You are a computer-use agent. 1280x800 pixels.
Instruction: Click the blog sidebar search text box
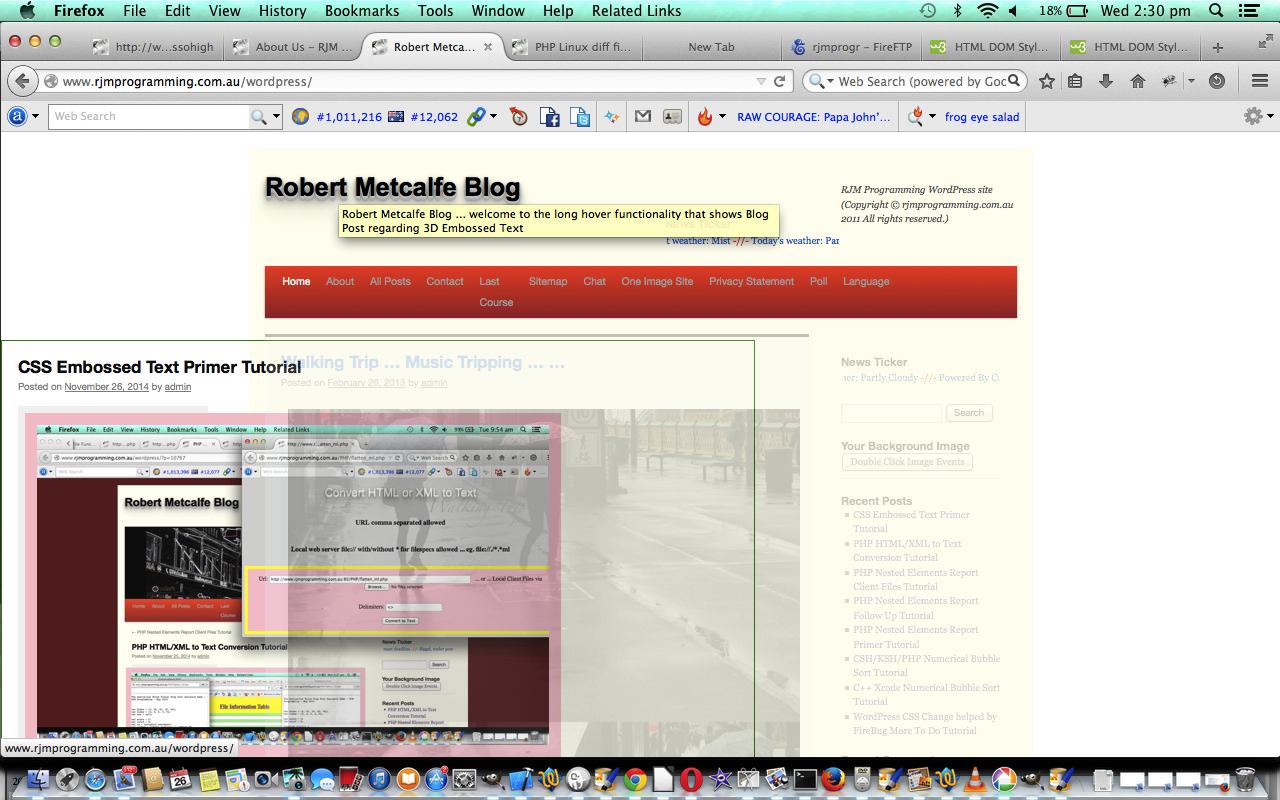[891, 413]
